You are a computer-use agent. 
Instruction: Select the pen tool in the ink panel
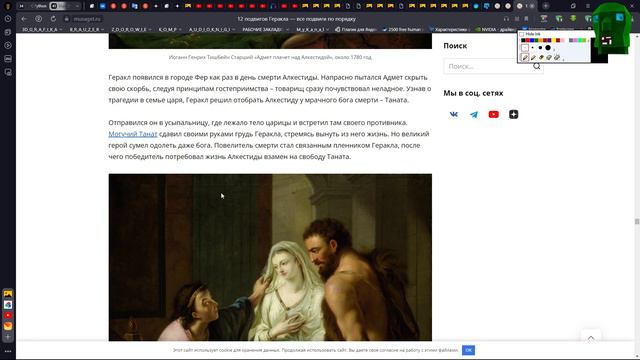click(x=525, y=58)
